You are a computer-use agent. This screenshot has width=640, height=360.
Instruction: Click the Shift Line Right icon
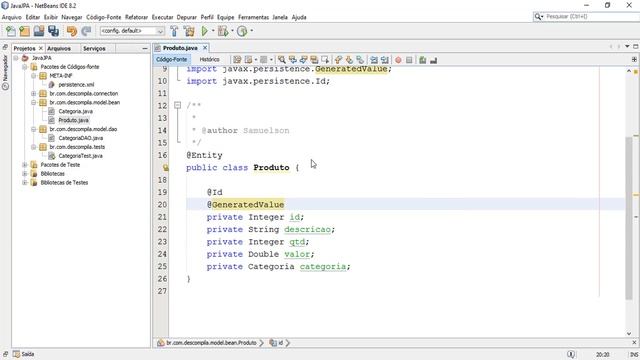click(x=384, y=60)
